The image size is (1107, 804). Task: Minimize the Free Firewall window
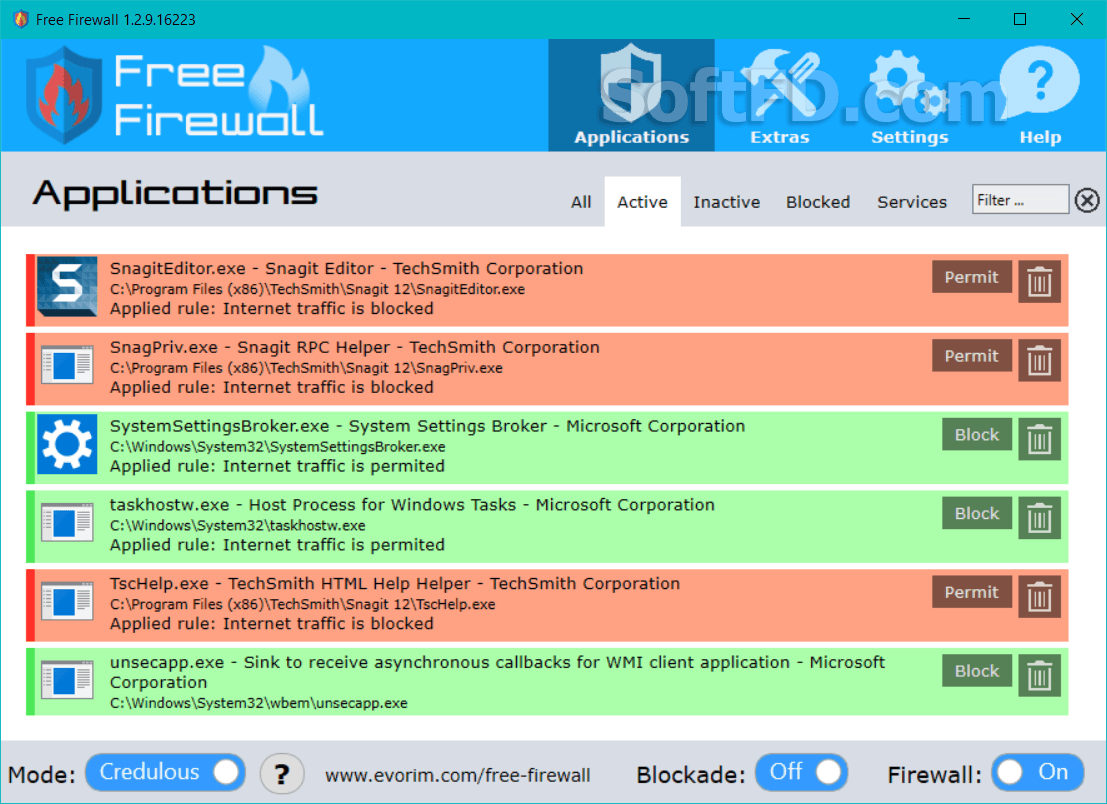[964, 19]
